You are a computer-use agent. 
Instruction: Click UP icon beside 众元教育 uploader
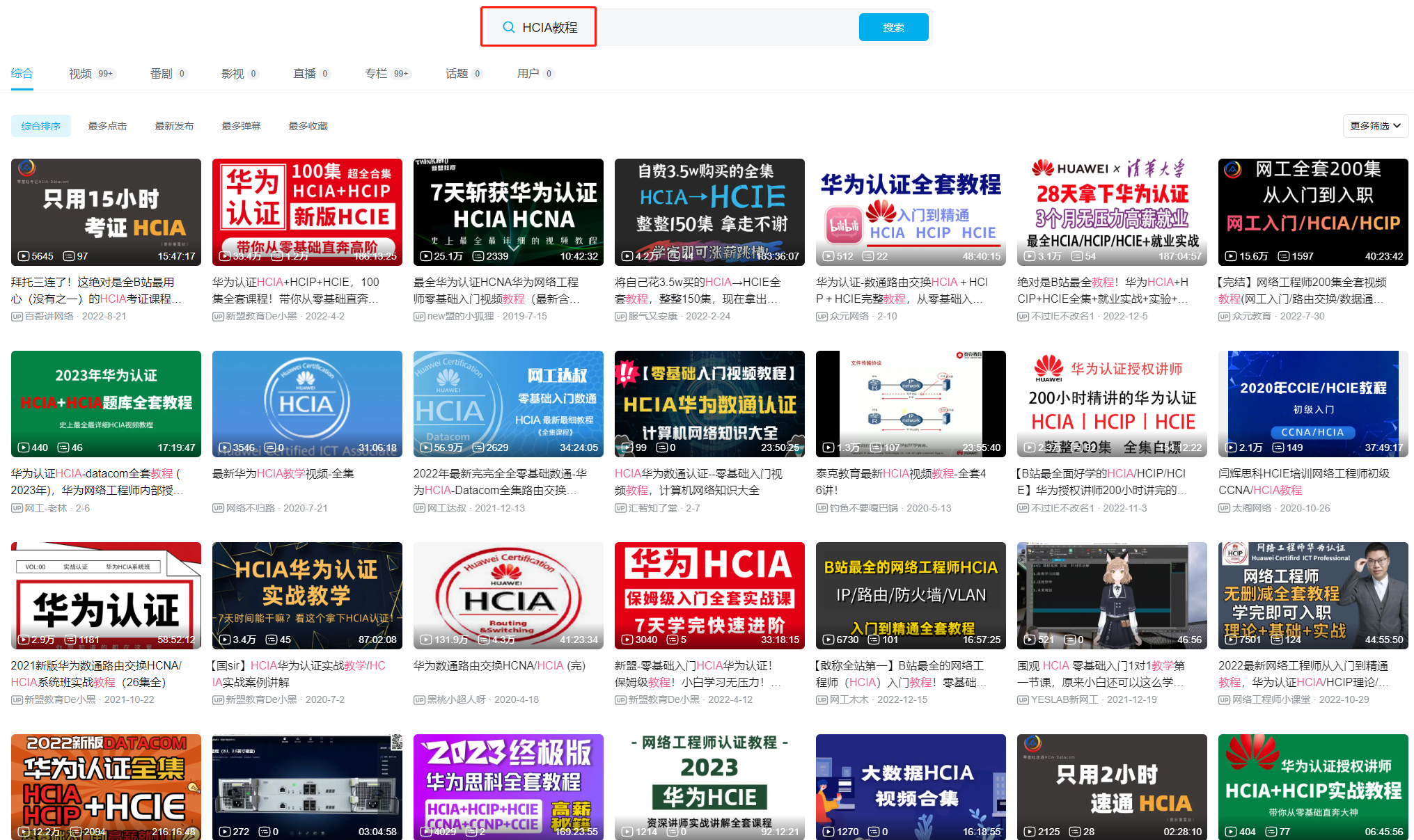pyautogui.click(x=1224, y=316)
